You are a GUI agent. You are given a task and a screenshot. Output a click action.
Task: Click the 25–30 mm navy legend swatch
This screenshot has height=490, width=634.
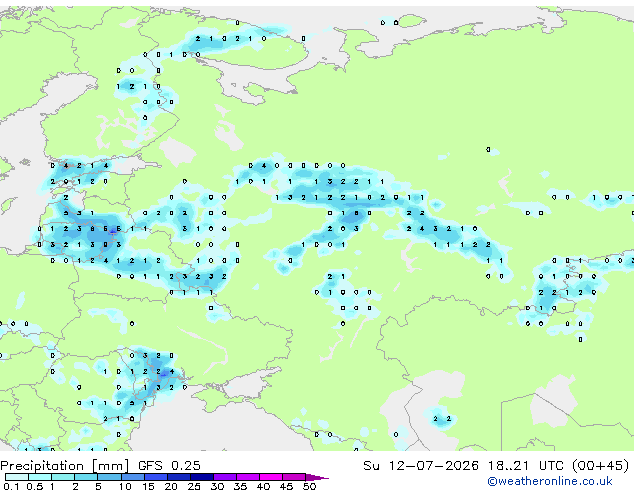point(202,477)
